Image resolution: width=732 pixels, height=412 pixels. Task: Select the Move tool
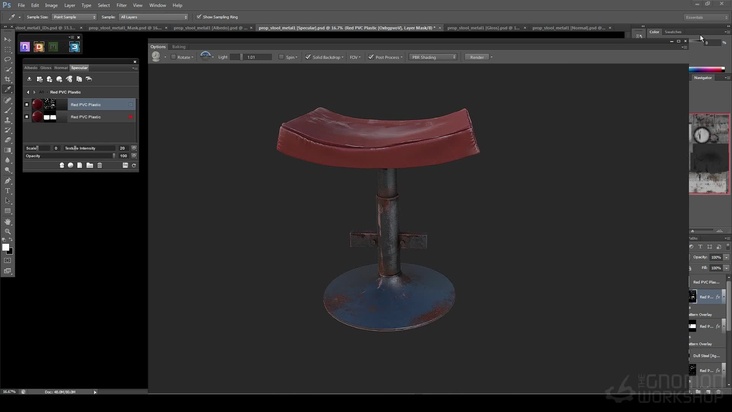[x=7, y=39]
